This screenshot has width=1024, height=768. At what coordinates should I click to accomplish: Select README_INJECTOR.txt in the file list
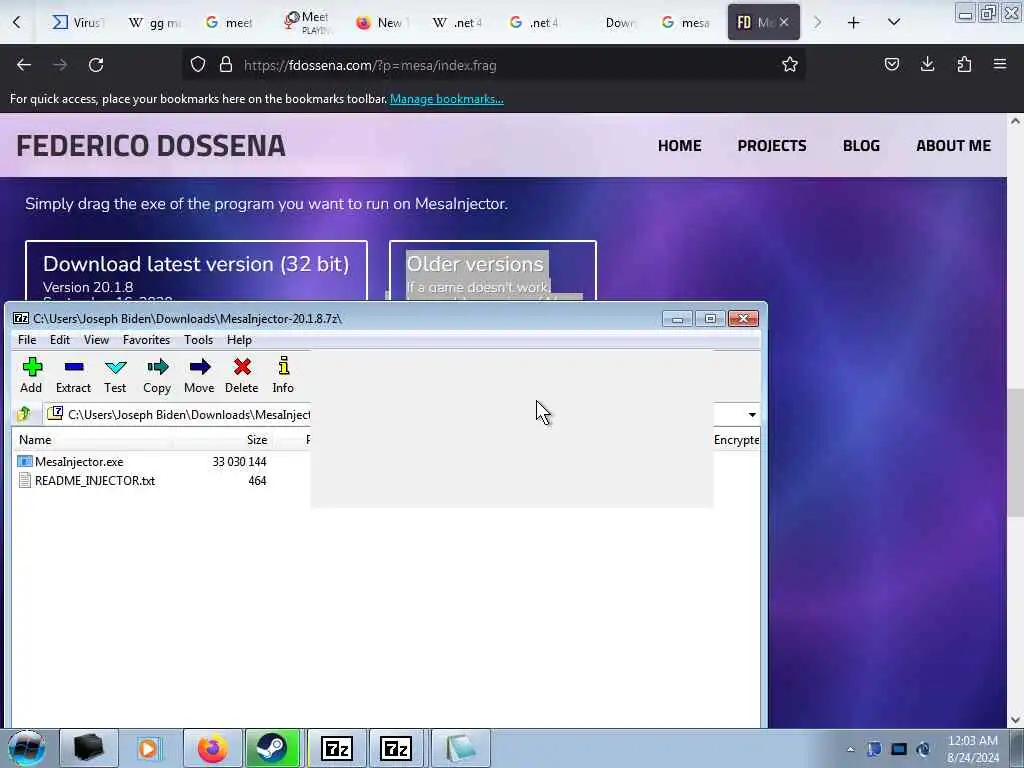[x=95, y=481]
